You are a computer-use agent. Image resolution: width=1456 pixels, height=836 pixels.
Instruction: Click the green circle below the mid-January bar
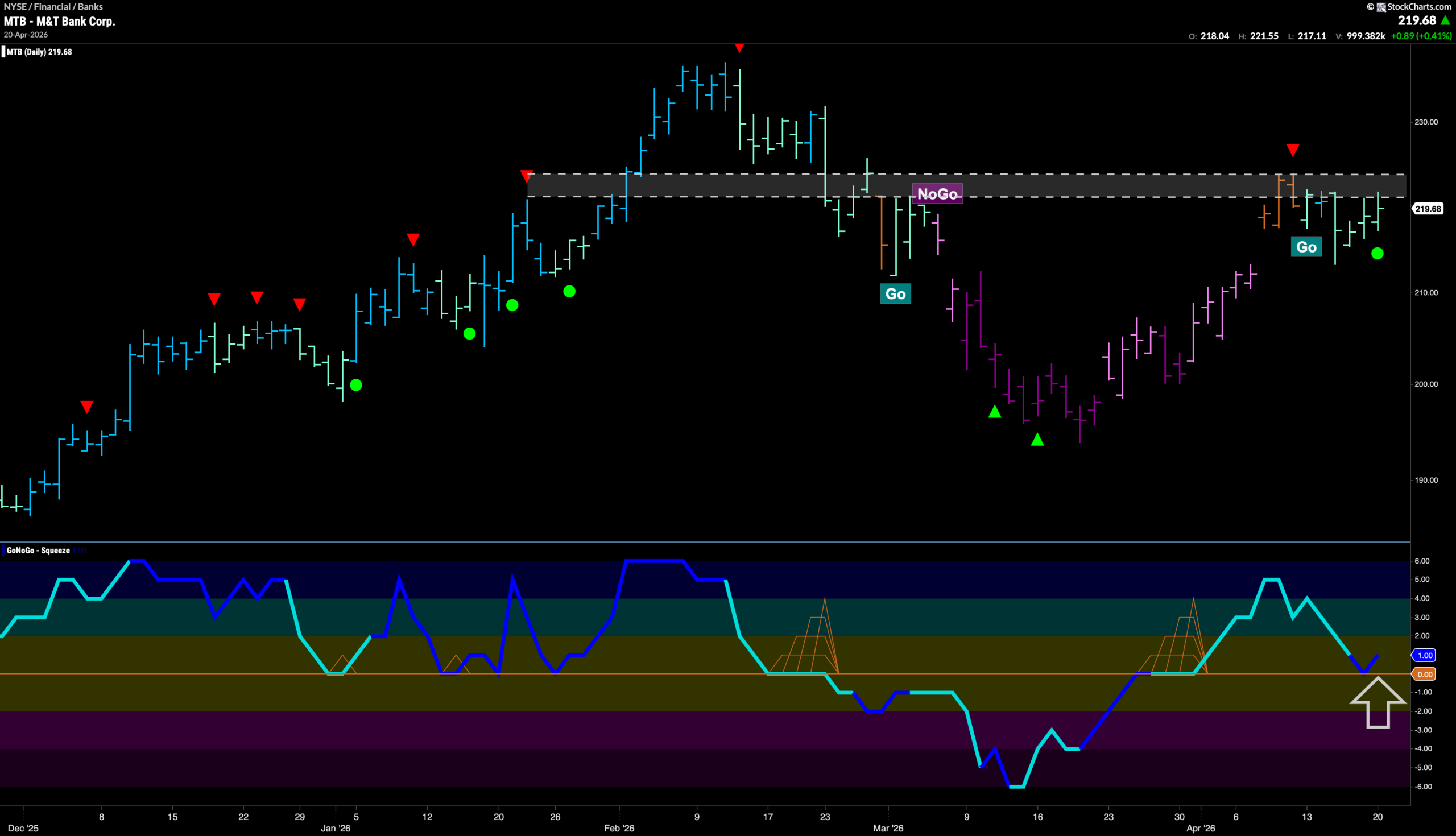(469, 334)
